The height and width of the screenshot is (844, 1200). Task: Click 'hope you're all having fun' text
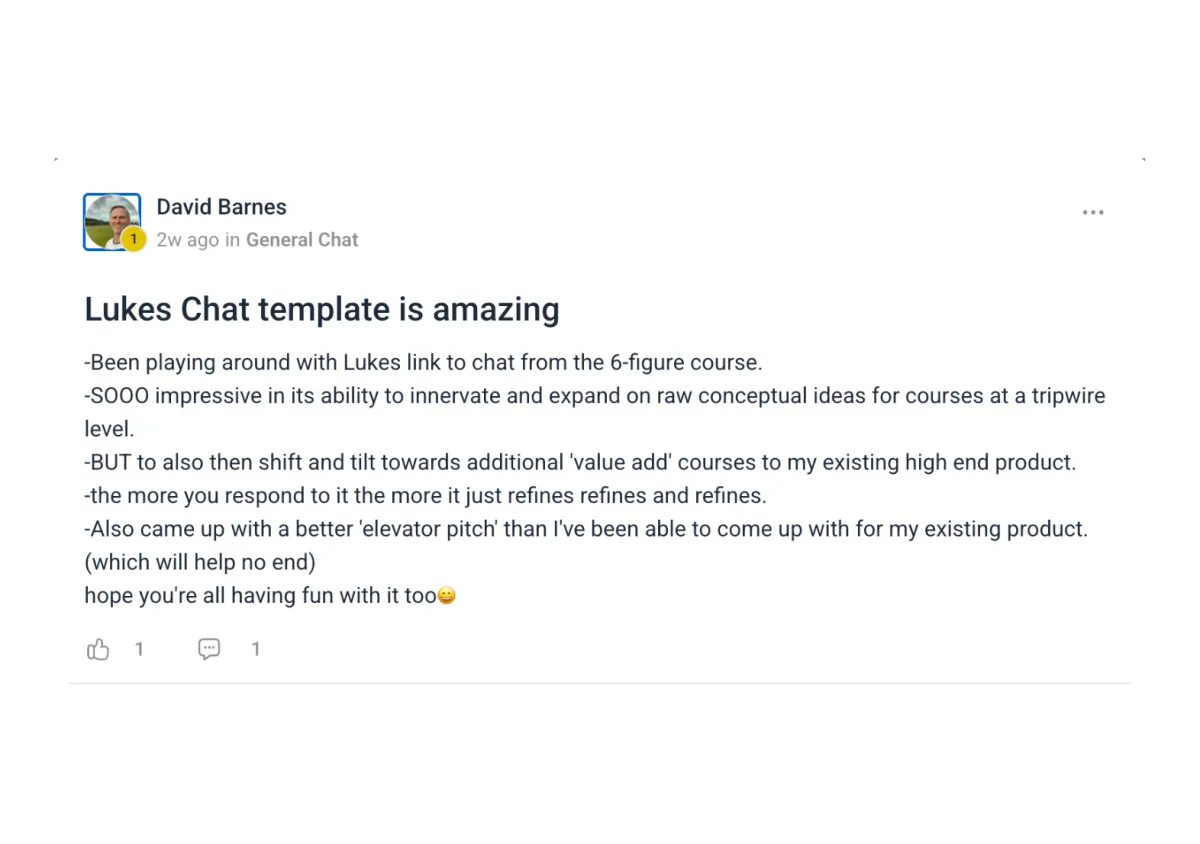point(261,596)
